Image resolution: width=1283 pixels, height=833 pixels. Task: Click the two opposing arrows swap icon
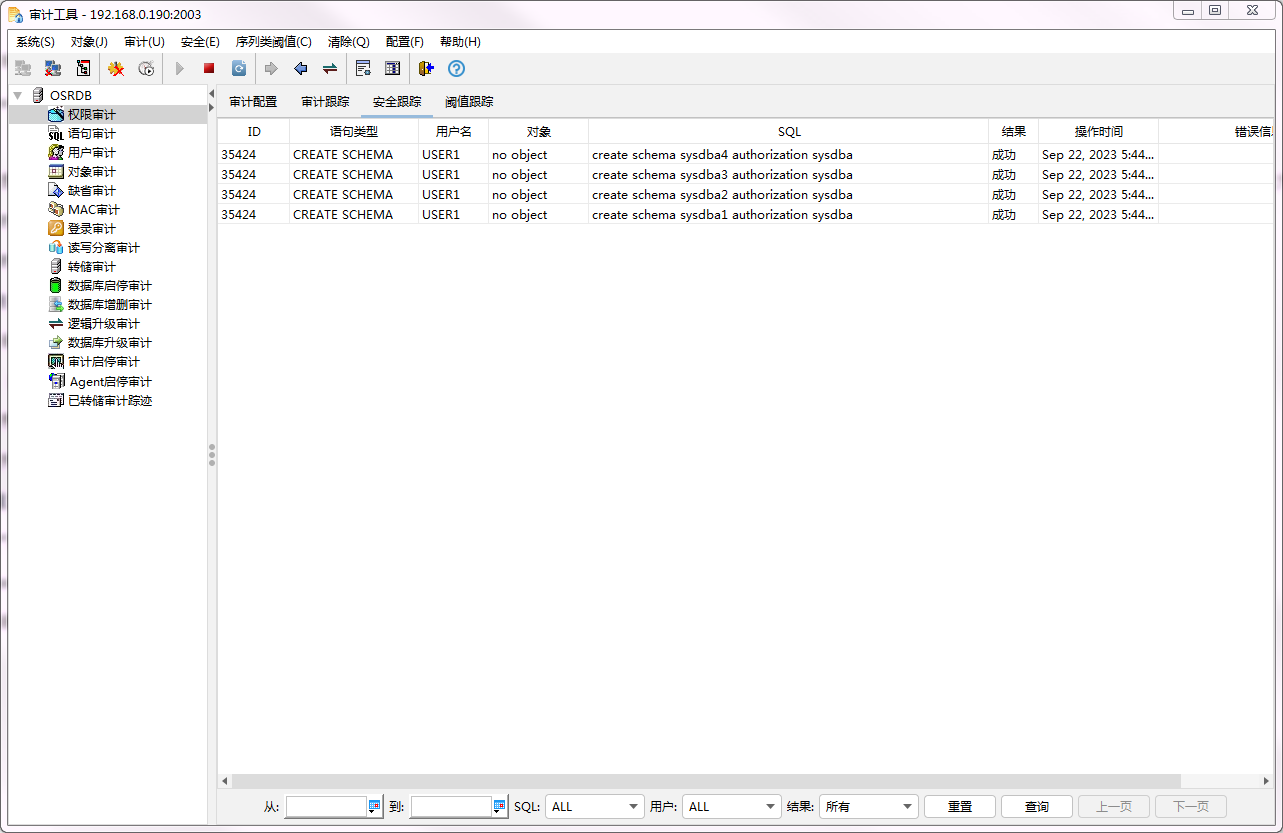click(x=329, y=69)
